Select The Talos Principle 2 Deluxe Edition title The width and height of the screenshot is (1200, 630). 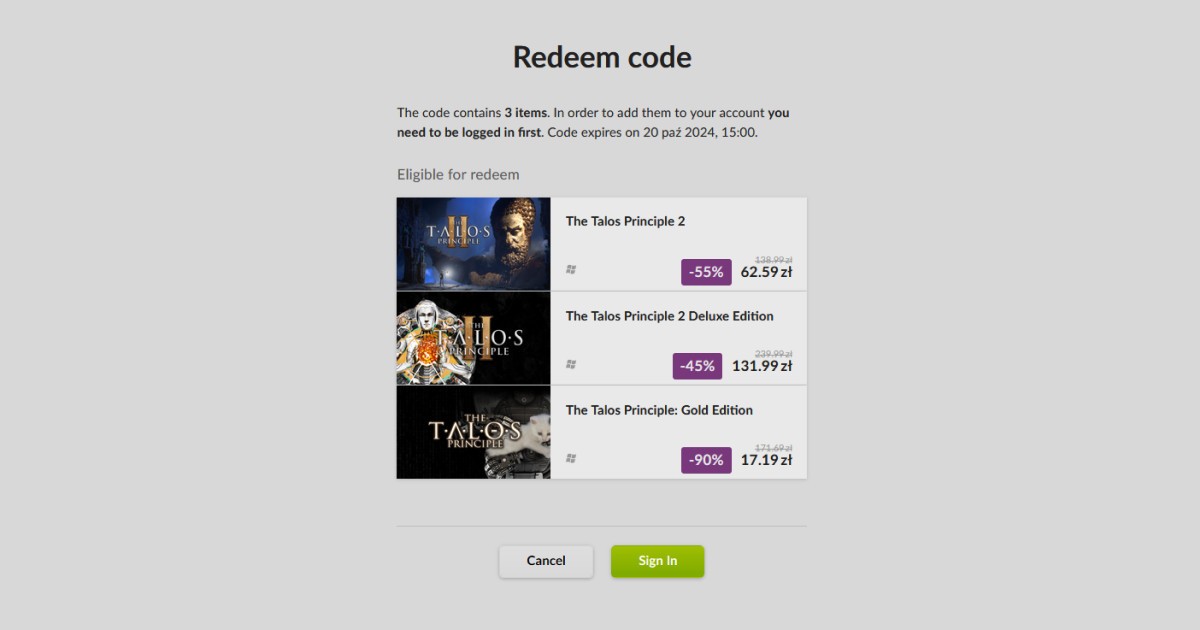[x=670, y=316]
